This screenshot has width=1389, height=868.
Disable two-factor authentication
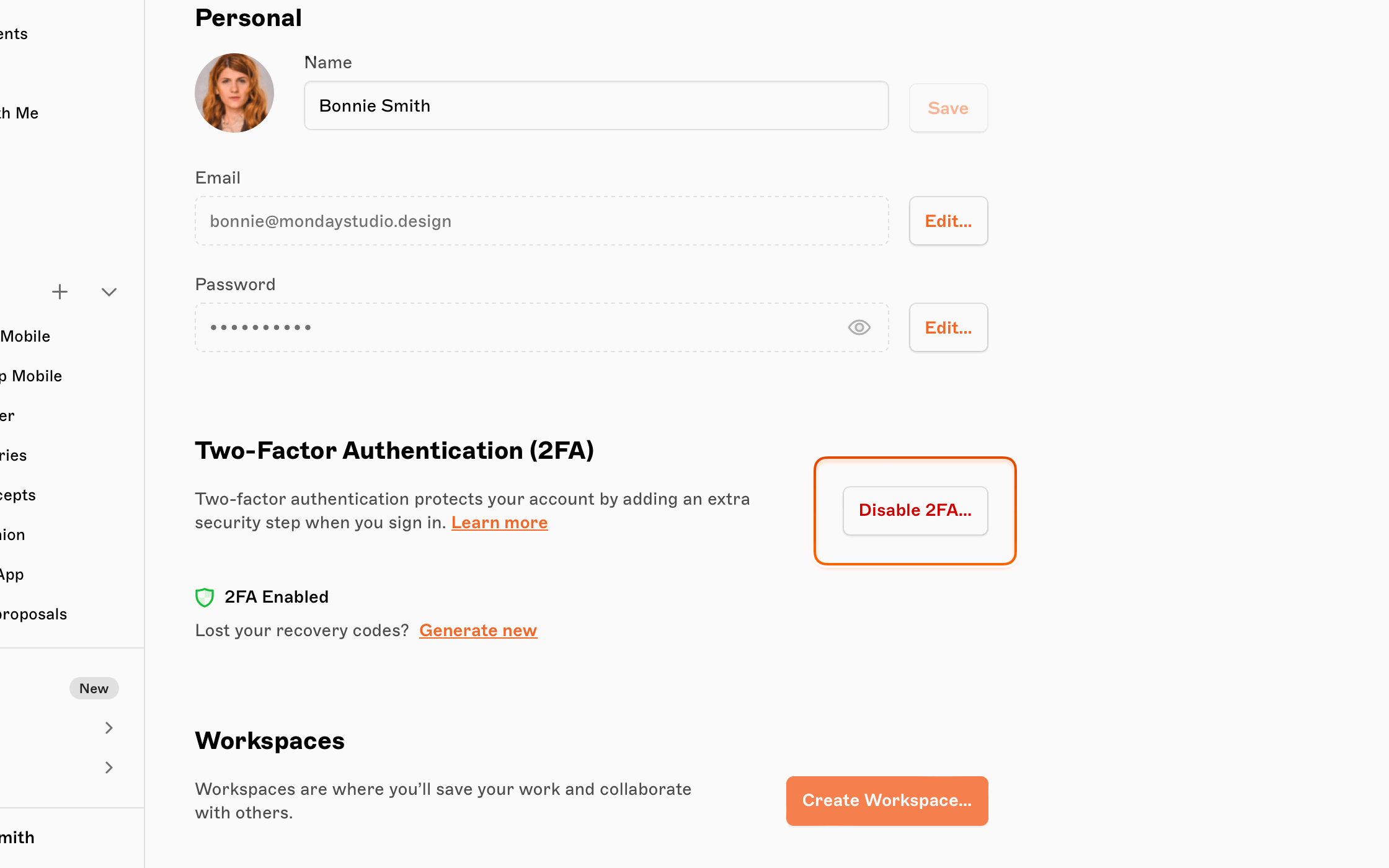click(x=915, y=510)
